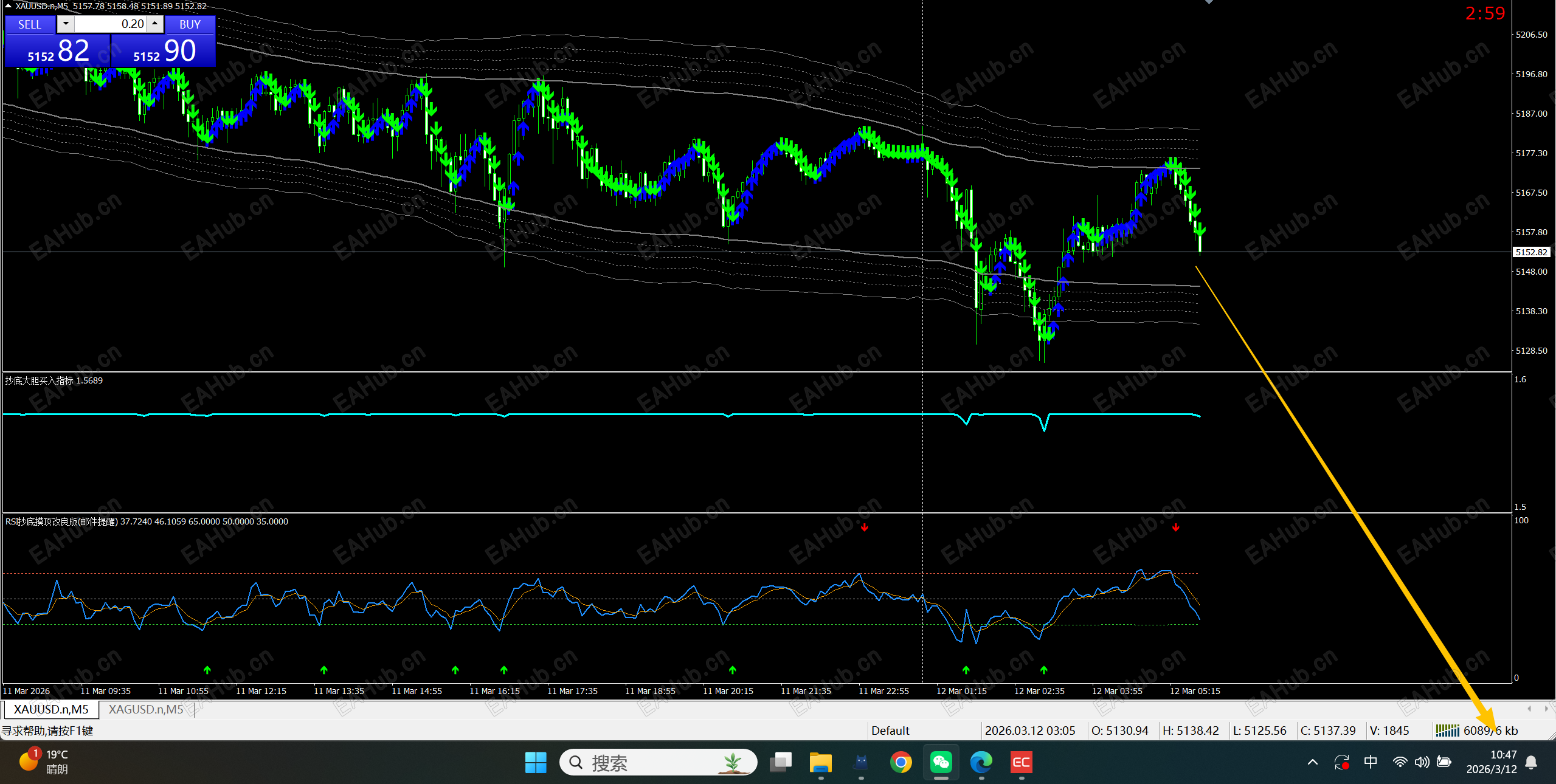Open the WeChat app in the taskbar
The height and width of the screenshot is (784, 1556).
click(x=941, y=762)
